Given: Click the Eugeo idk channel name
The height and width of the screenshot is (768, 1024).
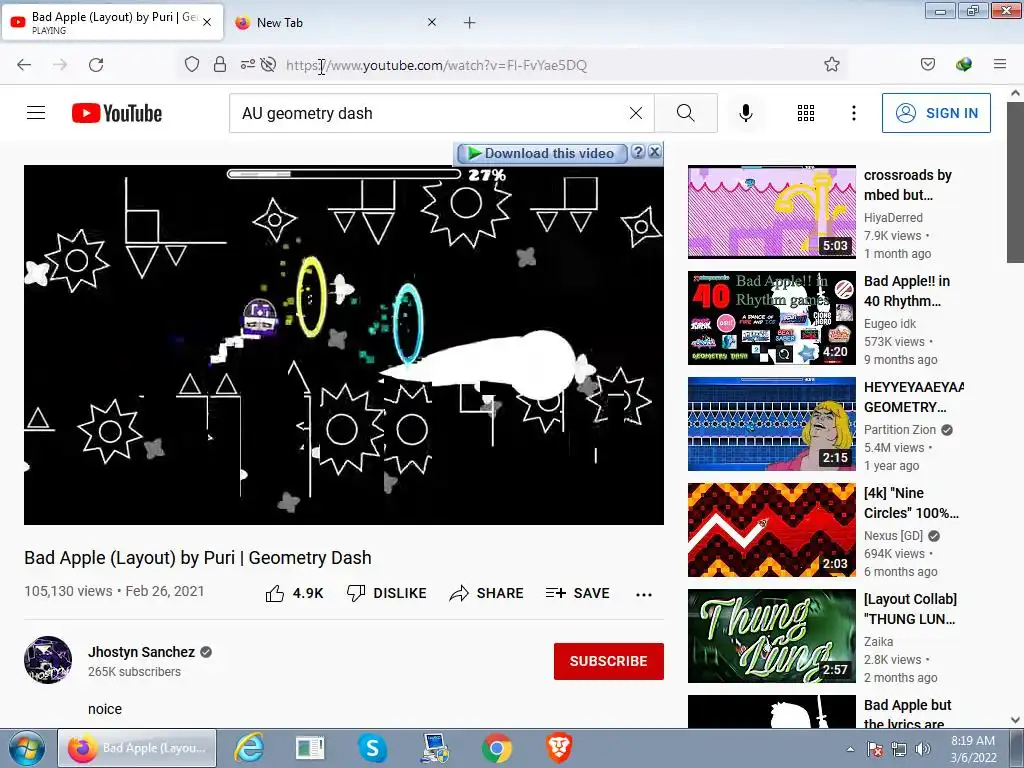Looking at the screenshot, I should tap(890, 323).
